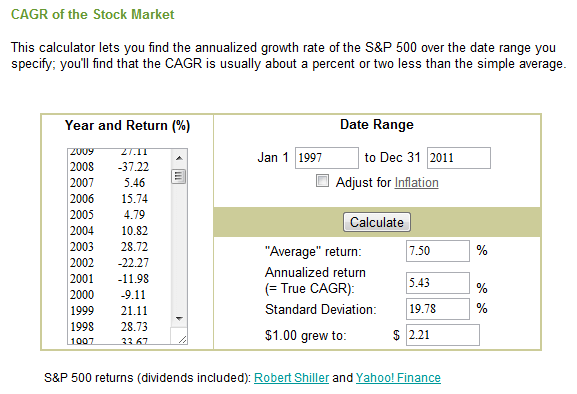The height and width of the screenshot is (394, 577).
Task: Select the "Average" return result field
Action: [438, 251]
